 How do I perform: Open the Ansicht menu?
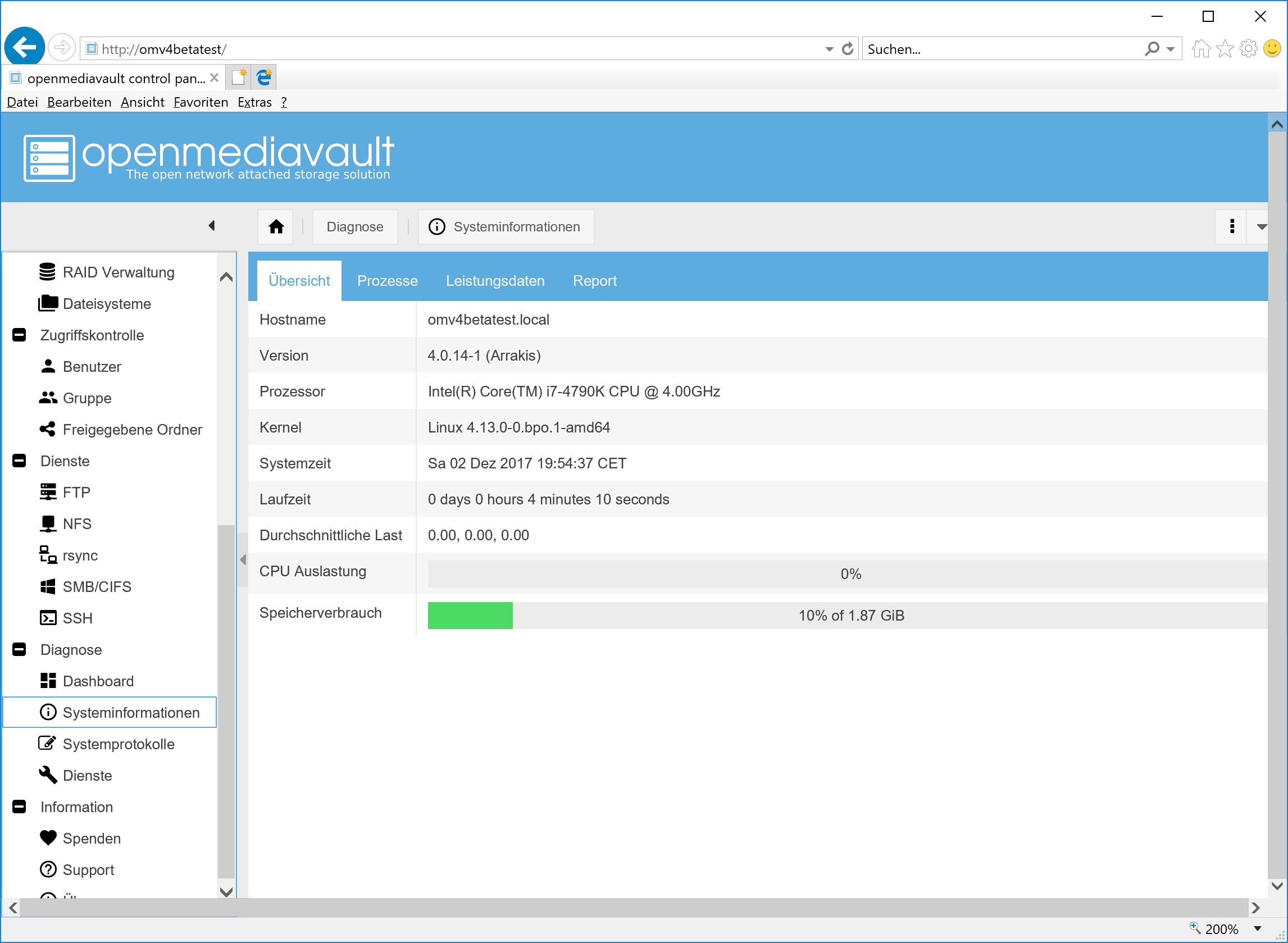coord(143,102)
